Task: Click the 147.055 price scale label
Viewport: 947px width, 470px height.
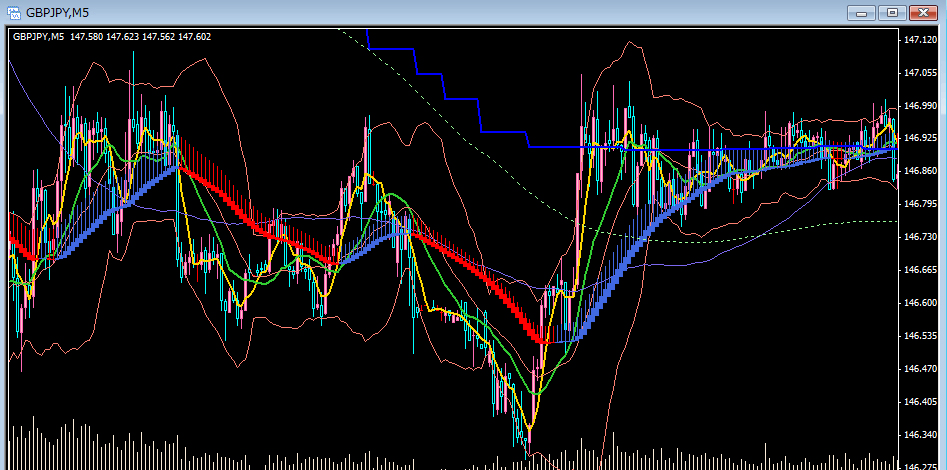Action: tap(920, 73)
